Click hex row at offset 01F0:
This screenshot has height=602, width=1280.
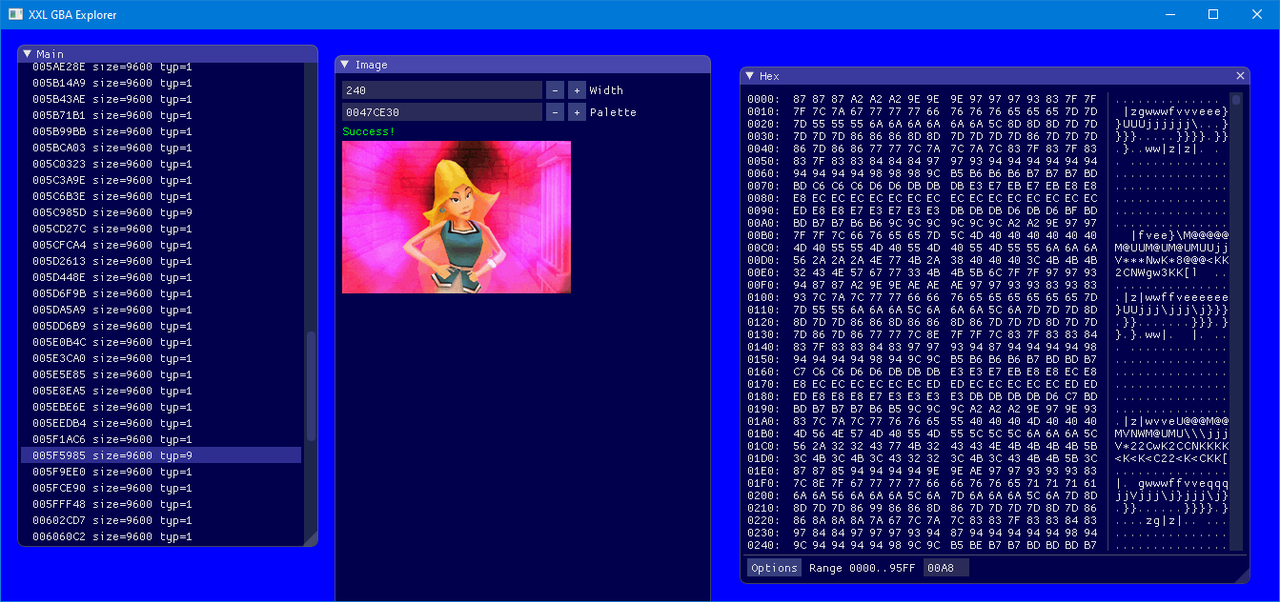point(988,483)
